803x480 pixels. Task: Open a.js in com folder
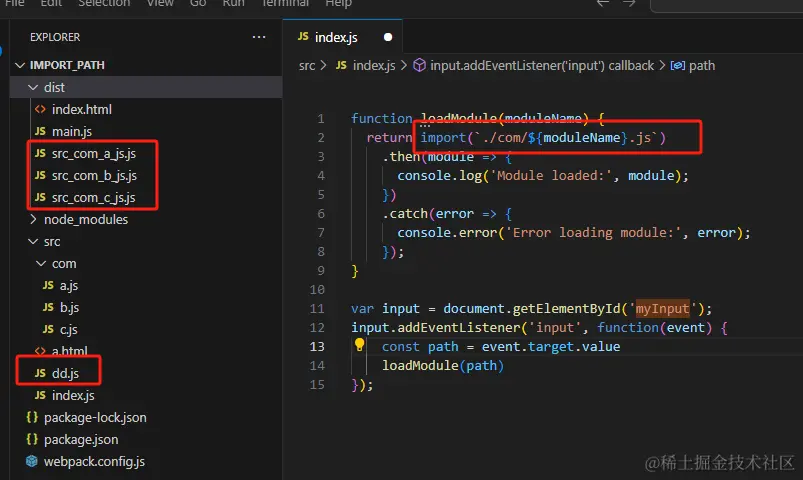point(69,285)
